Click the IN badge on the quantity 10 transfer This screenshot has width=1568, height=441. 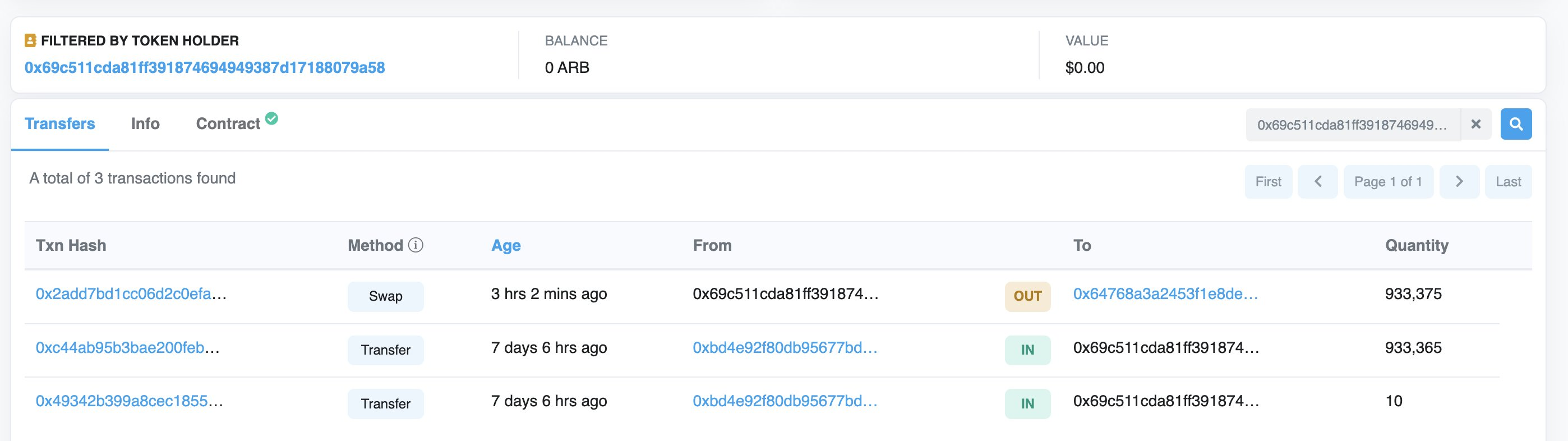pos(1027,403)
